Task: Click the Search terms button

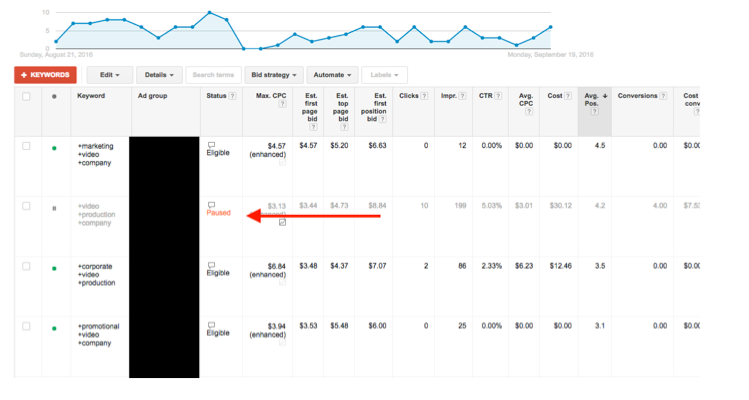Action: click(x=213, y=75)
